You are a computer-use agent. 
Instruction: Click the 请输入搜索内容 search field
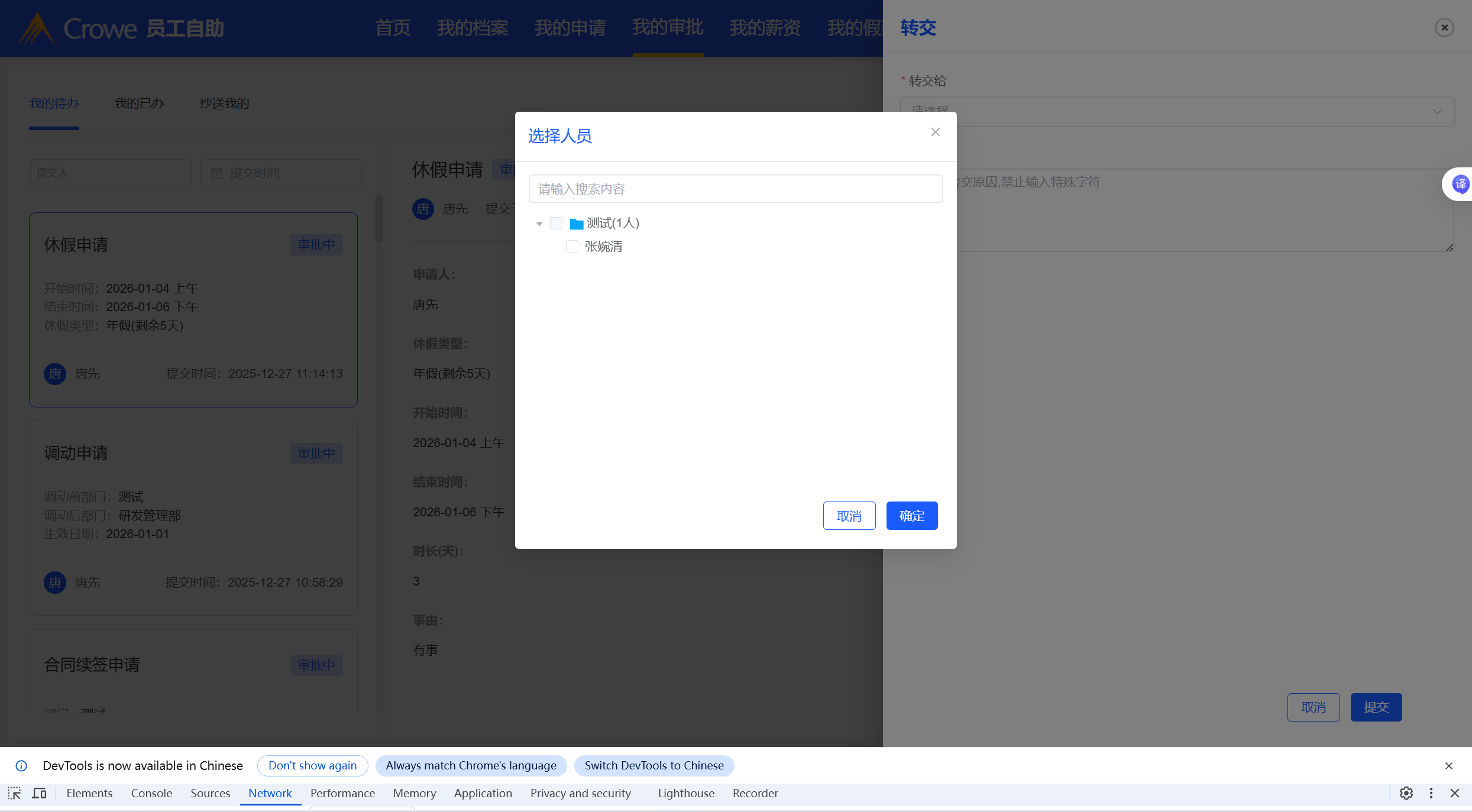tap(735, 189)
